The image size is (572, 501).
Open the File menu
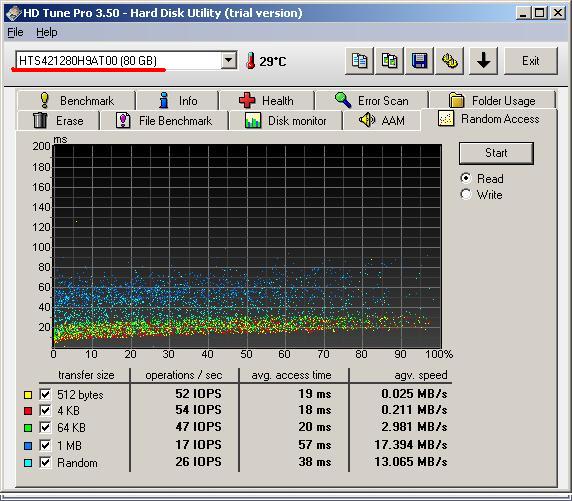pos(15,32)
